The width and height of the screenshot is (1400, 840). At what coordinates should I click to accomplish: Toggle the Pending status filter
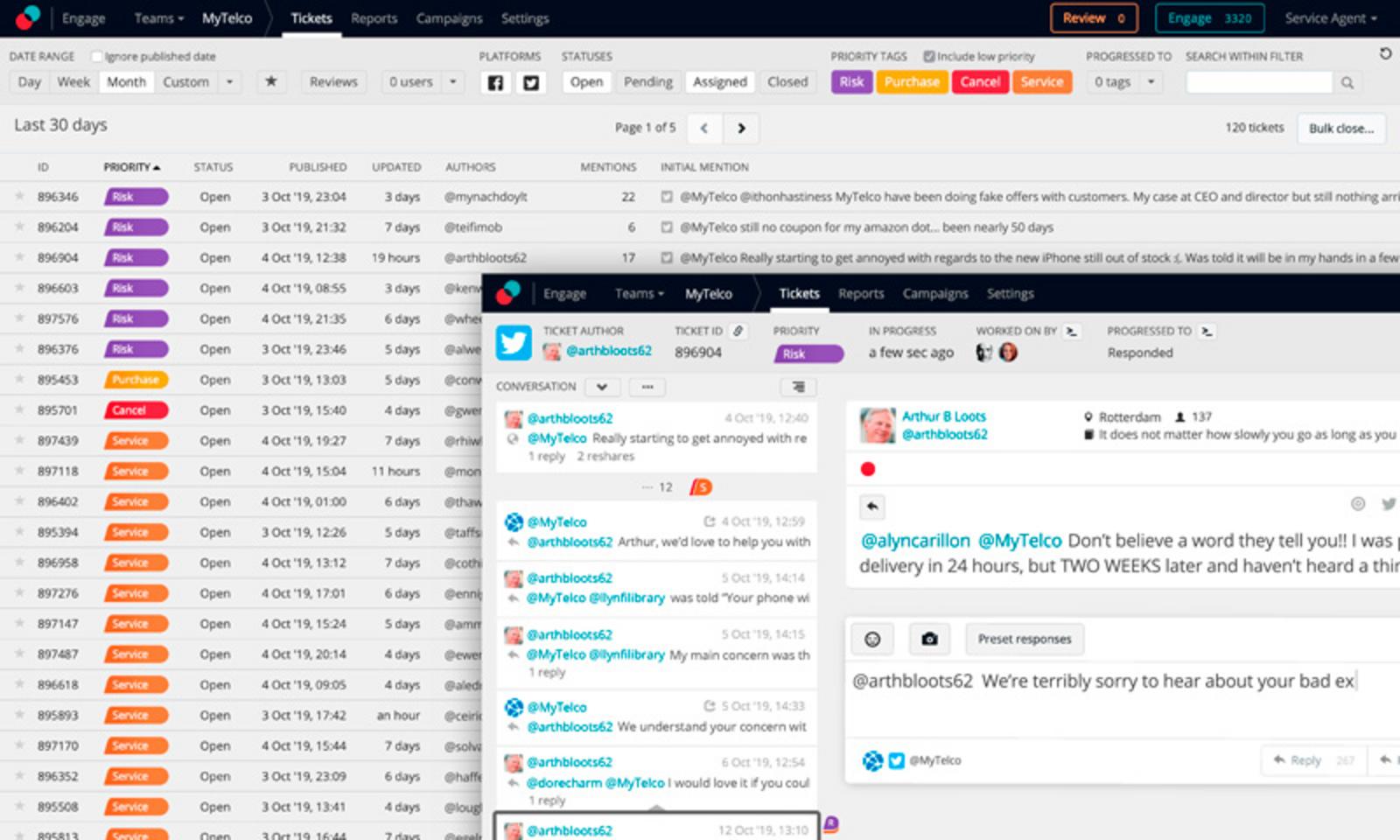pyautogui.click(x=647, y=81)
